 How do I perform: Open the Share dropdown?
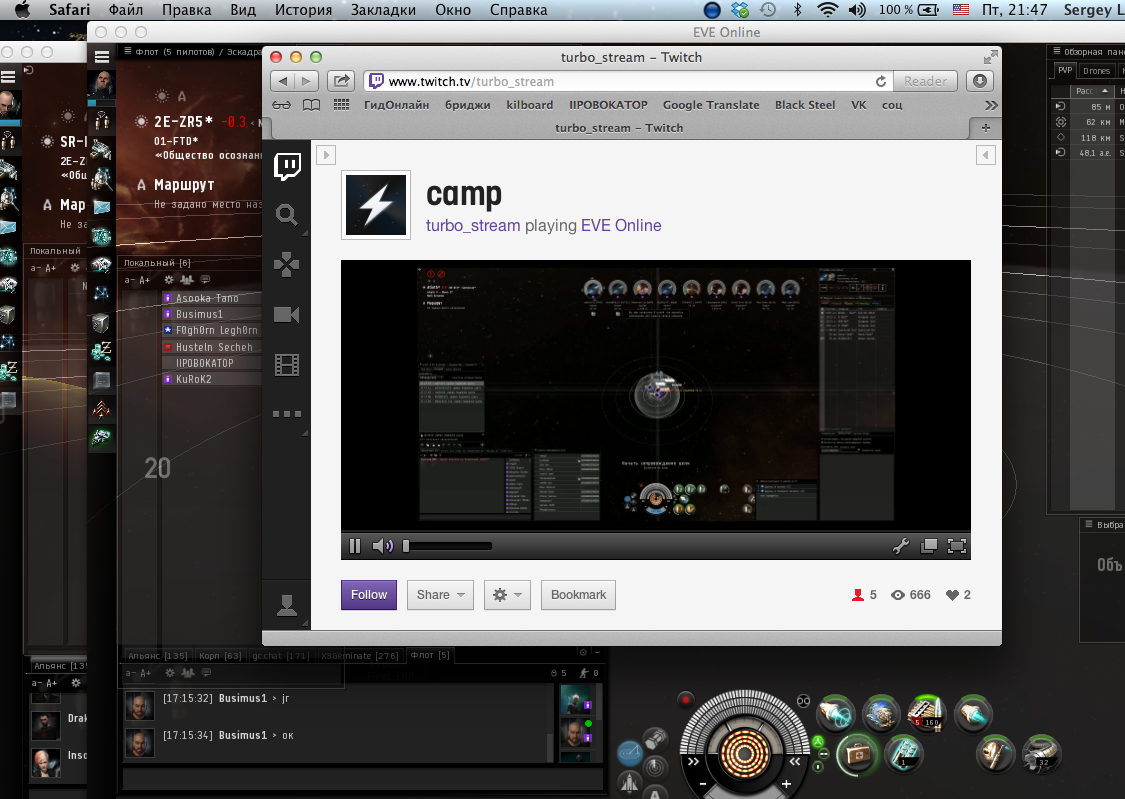pos(441,595)
